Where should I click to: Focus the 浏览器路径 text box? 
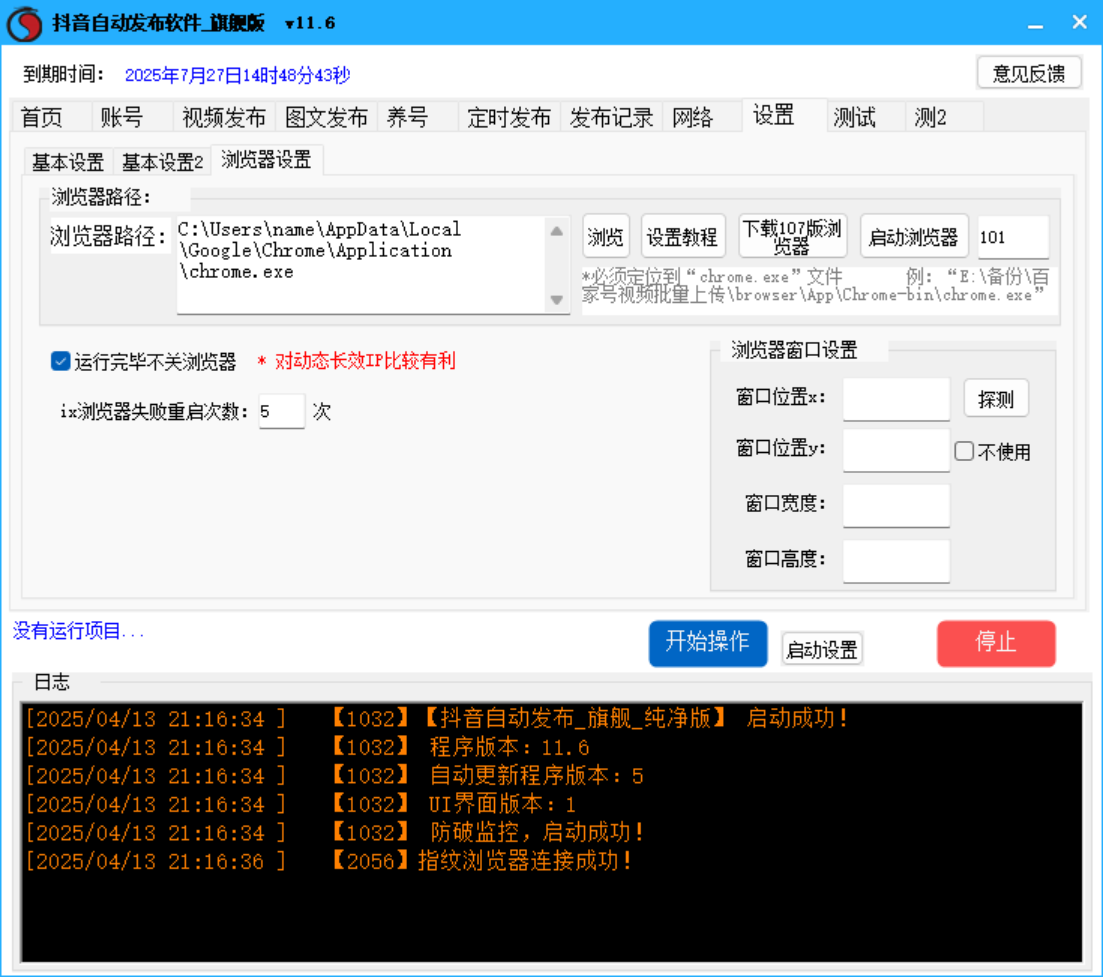362,264
